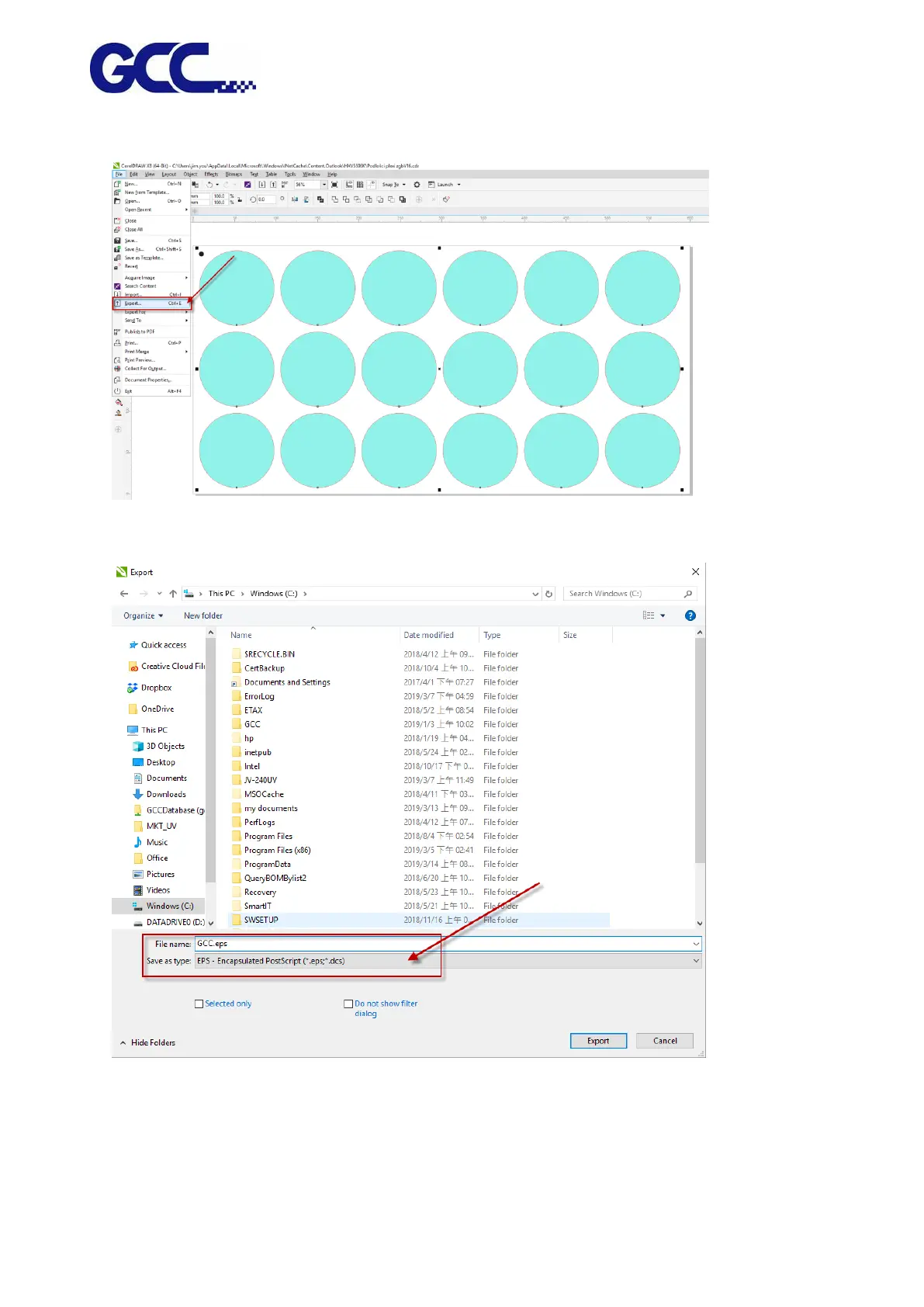Click the rotation angle field showing 0.0

(266, 199)
